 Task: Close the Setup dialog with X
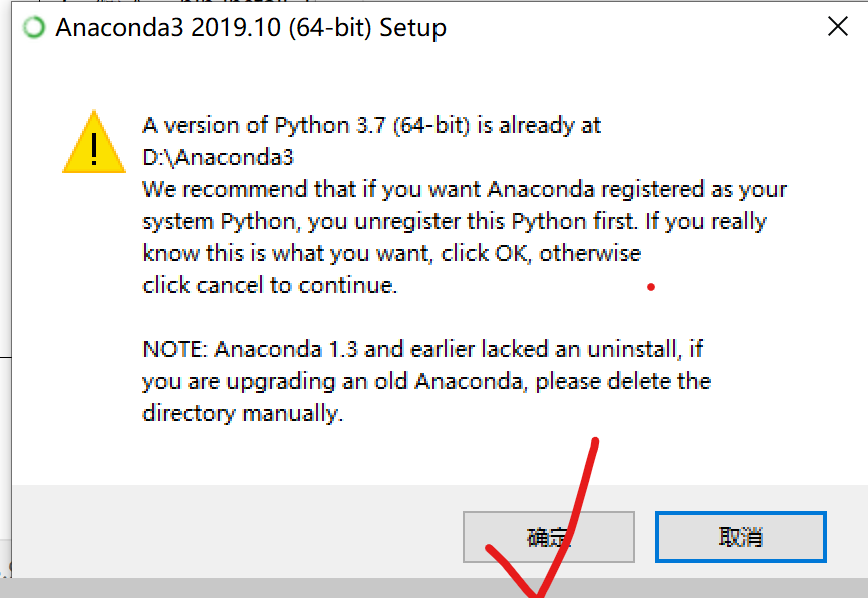(x=837, y=27)
